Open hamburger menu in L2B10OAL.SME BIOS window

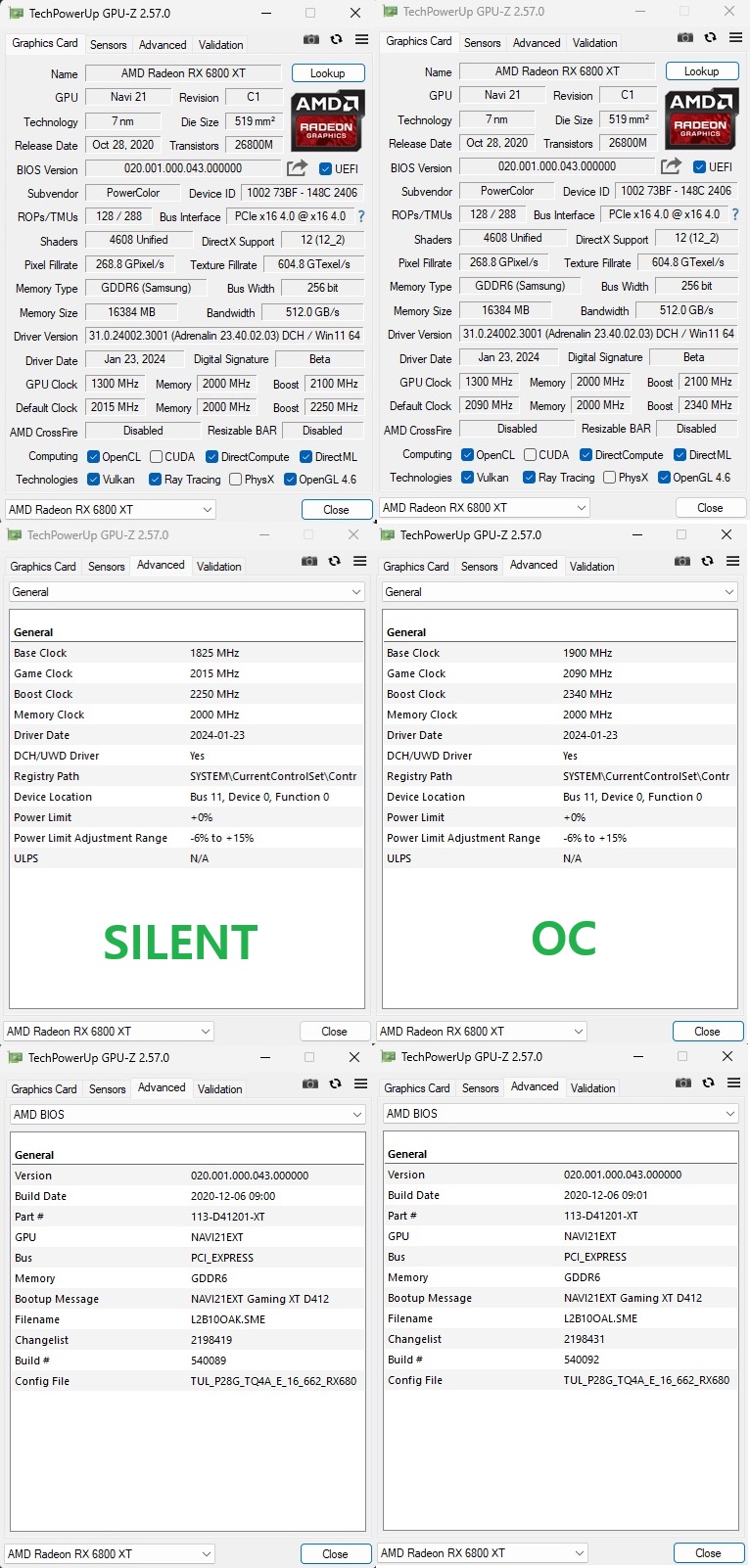[734, 1083]
